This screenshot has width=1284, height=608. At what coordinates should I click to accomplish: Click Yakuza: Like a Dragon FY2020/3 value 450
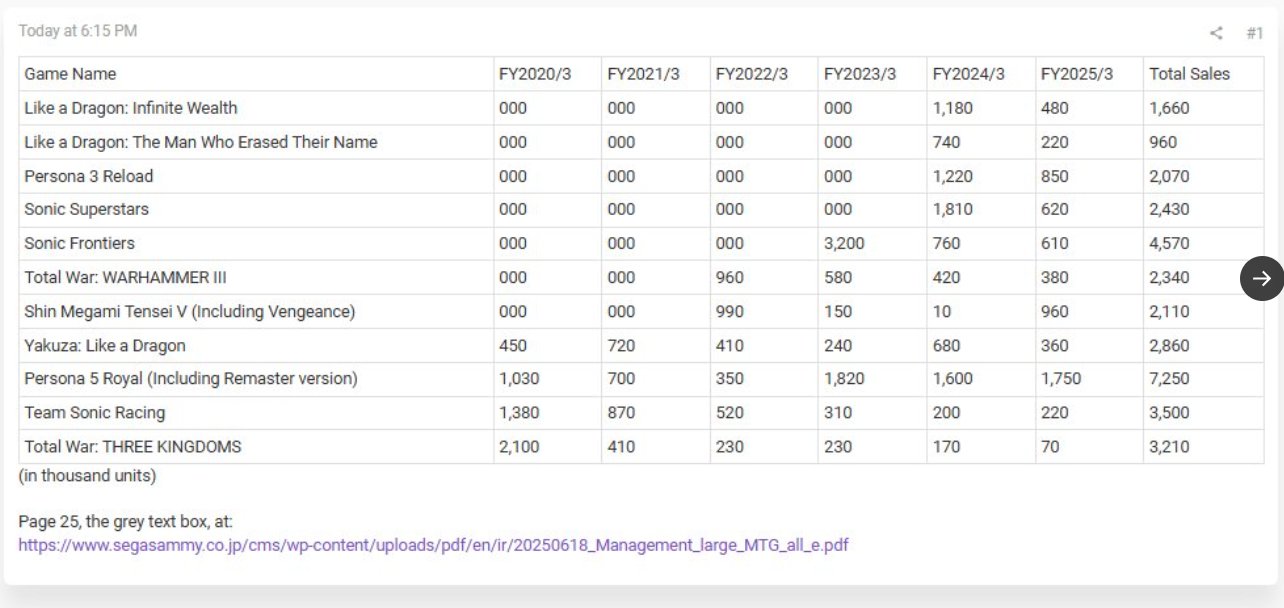coord(513,345)
